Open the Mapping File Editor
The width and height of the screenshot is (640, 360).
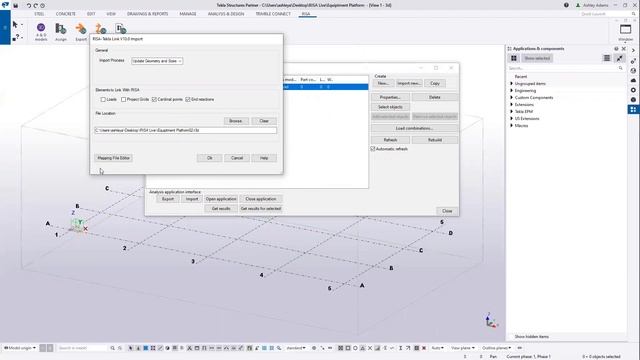(x=113, y=158)
